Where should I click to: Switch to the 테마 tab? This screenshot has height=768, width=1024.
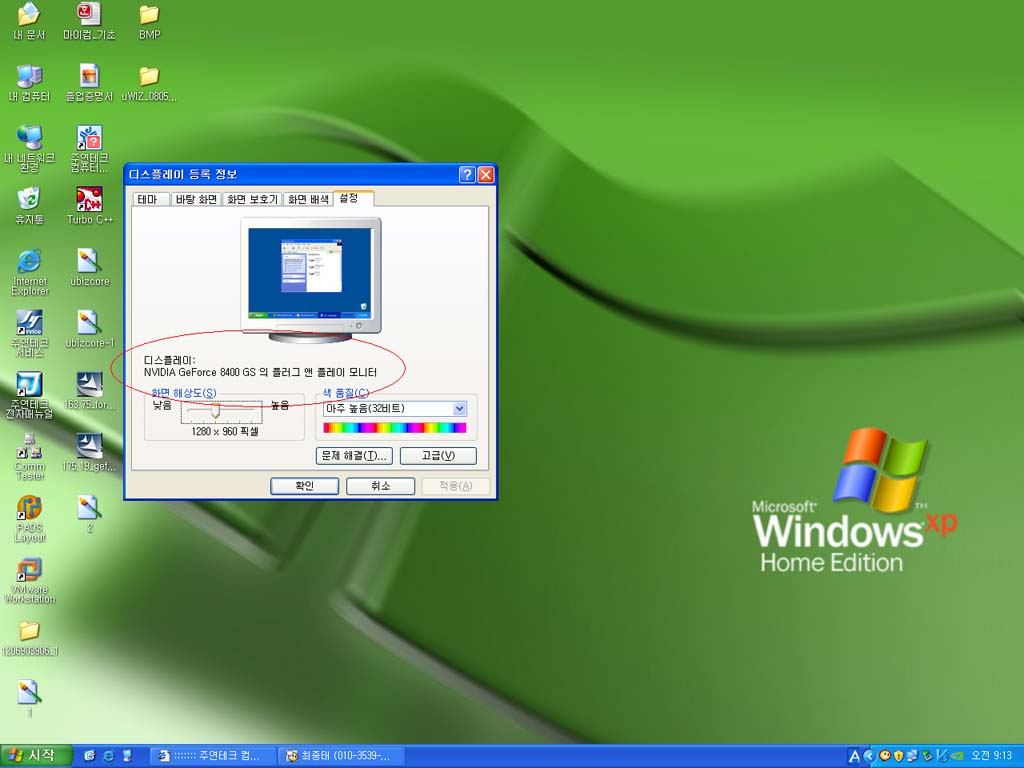click(x=150, y=199)
